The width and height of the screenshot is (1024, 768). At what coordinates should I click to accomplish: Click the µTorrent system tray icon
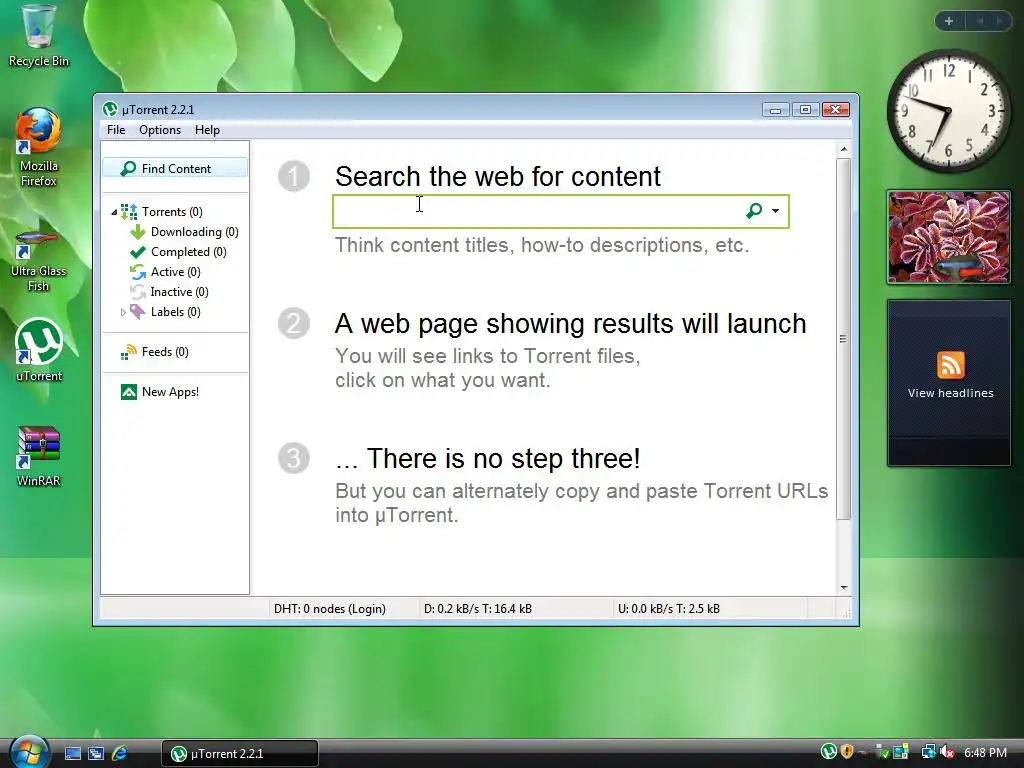[x=829, y=752]
